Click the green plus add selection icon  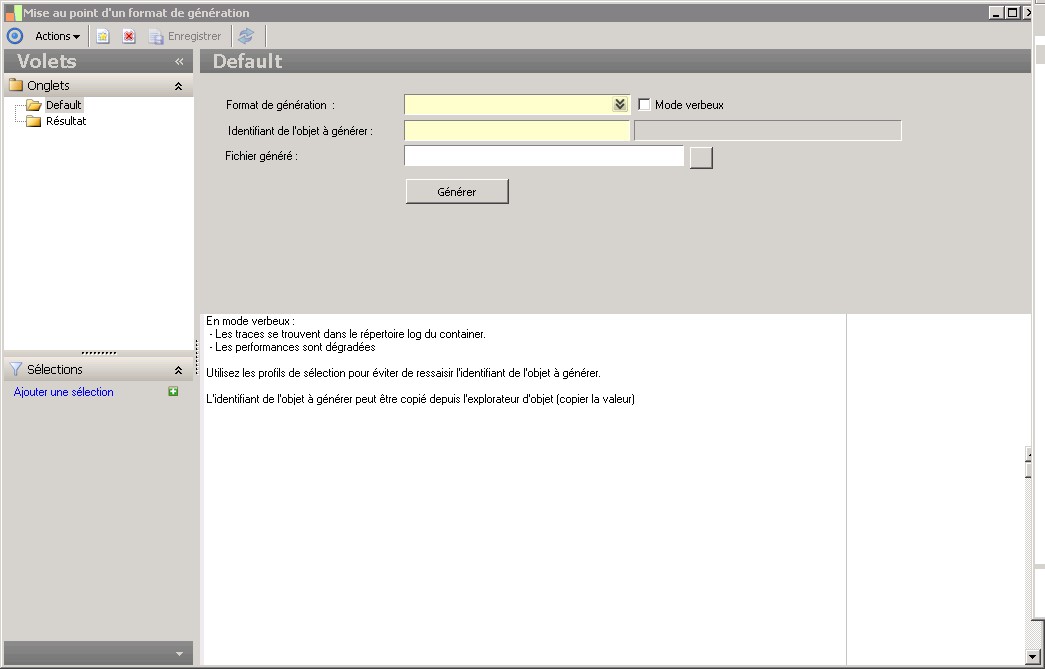point(173,391)
